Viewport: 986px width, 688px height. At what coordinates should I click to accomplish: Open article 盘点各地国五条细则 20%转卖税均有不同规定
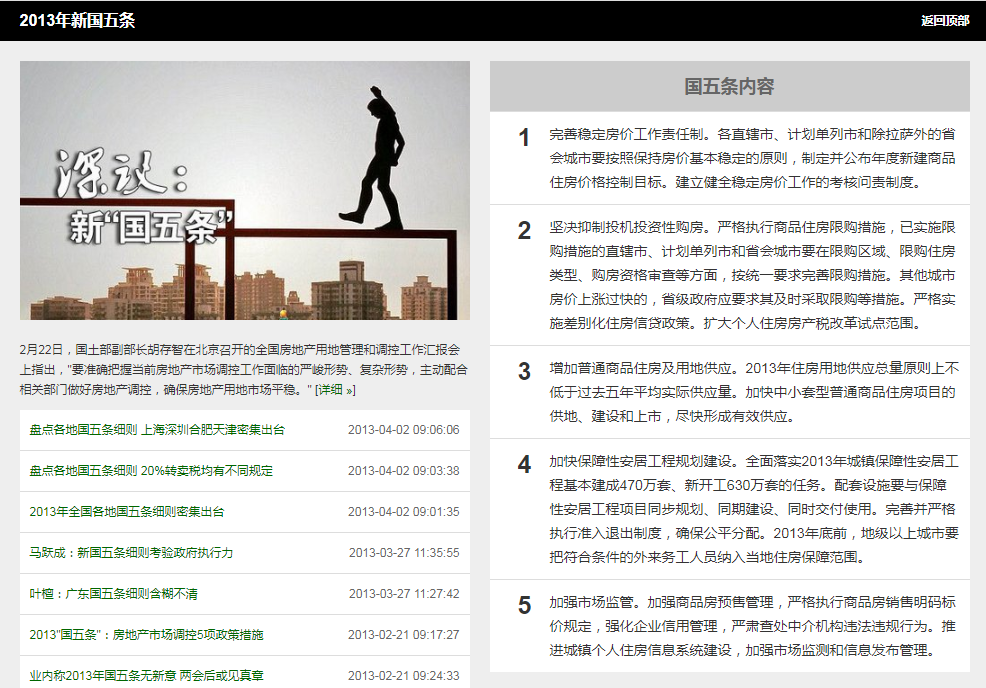click(151, 471)
